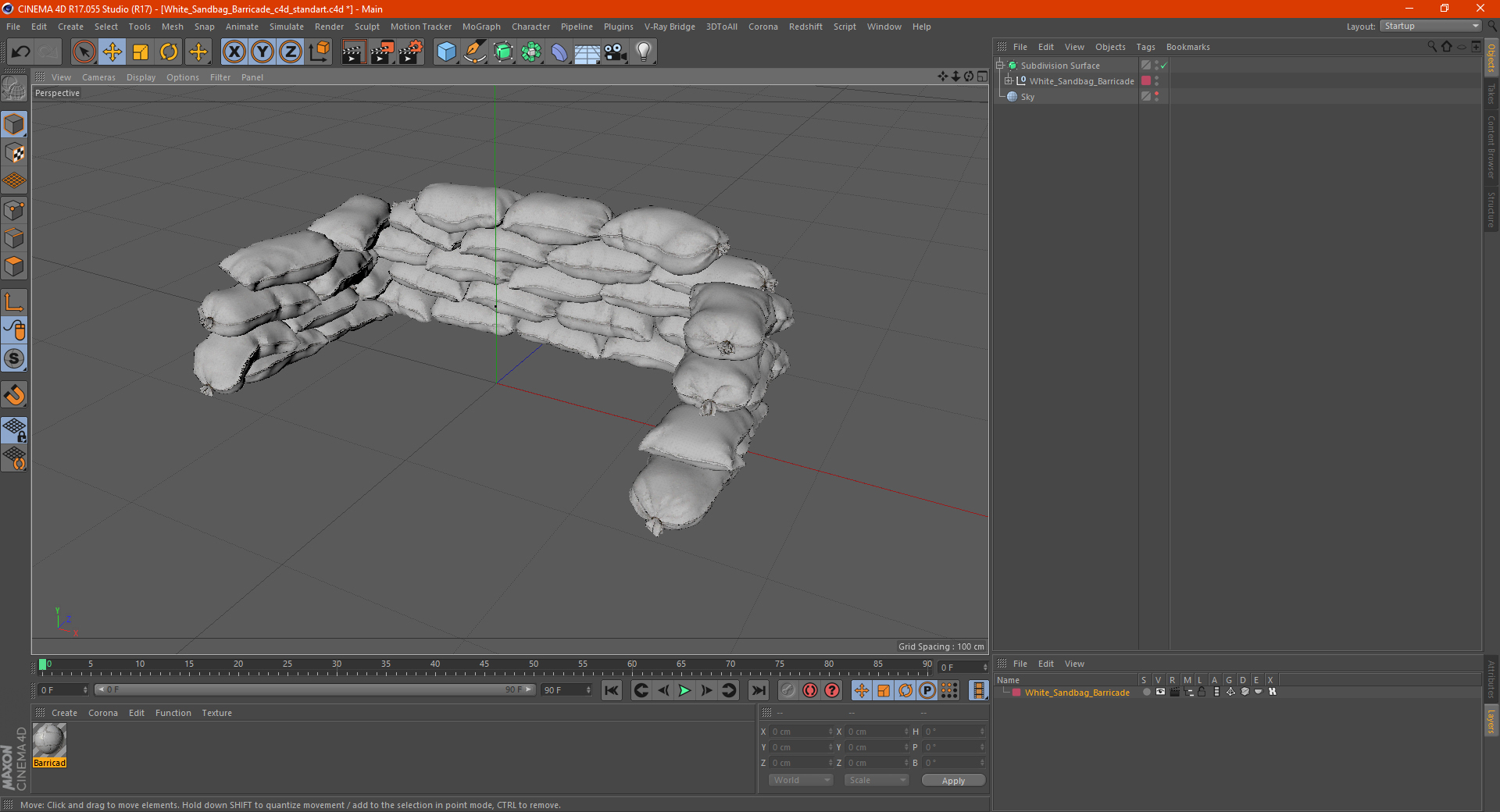1500x812 pixels.
Task: Click X position coordinate field
Action: tap(802, 732)
